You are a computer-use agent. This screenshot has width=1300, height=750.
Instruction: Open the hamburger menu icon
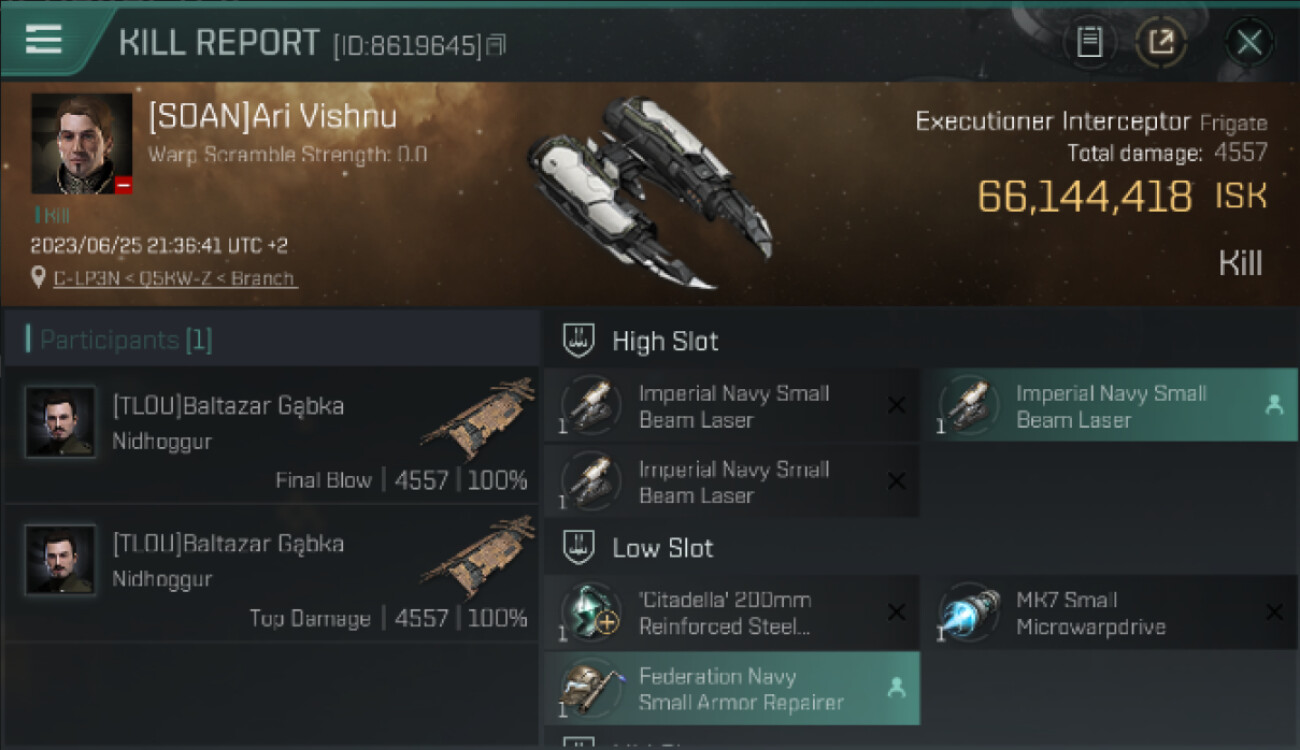point(44,40)
